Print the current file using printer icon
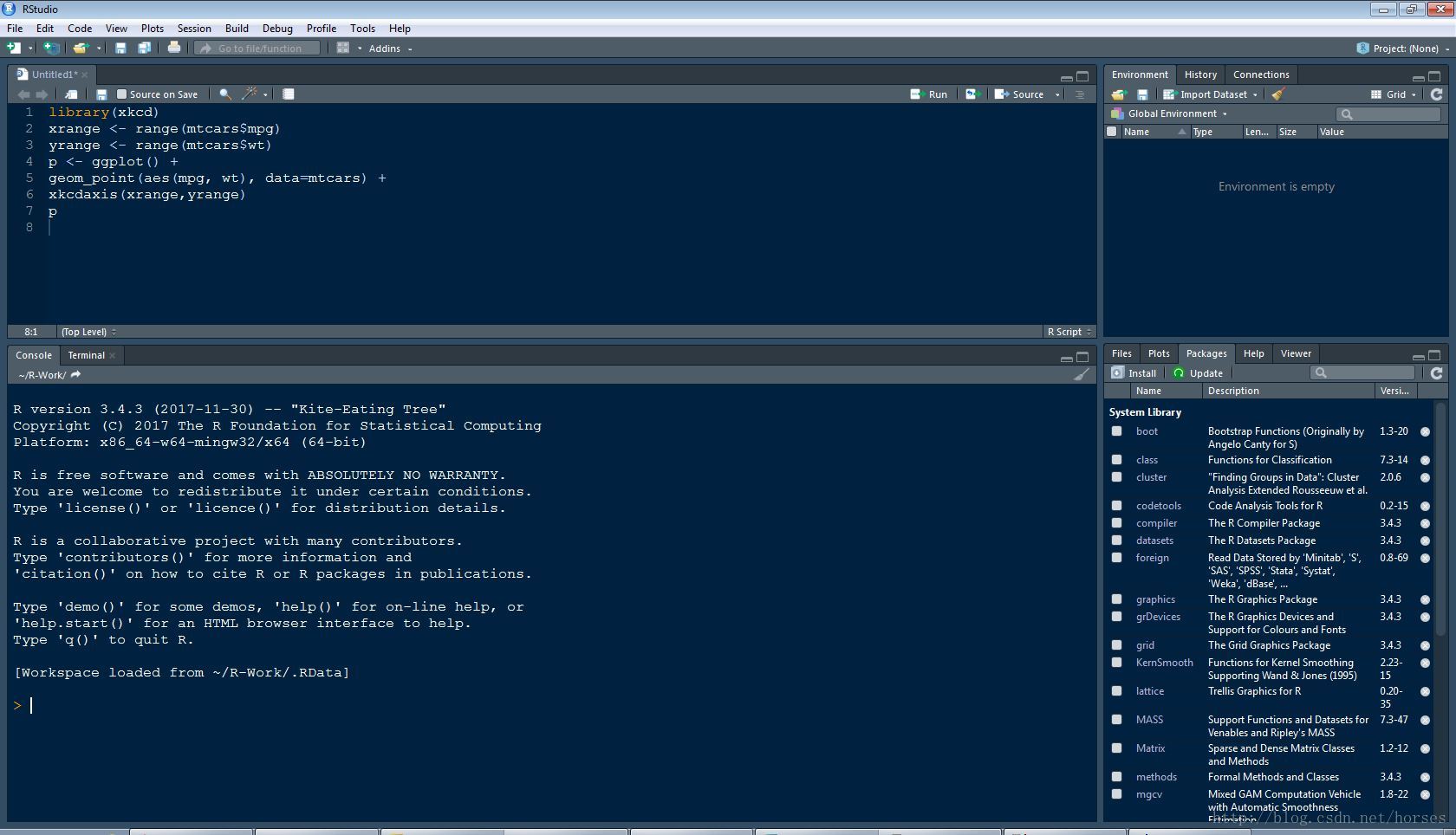The width and height of the screenshot is (1456, 835). (x=174, y=48)
